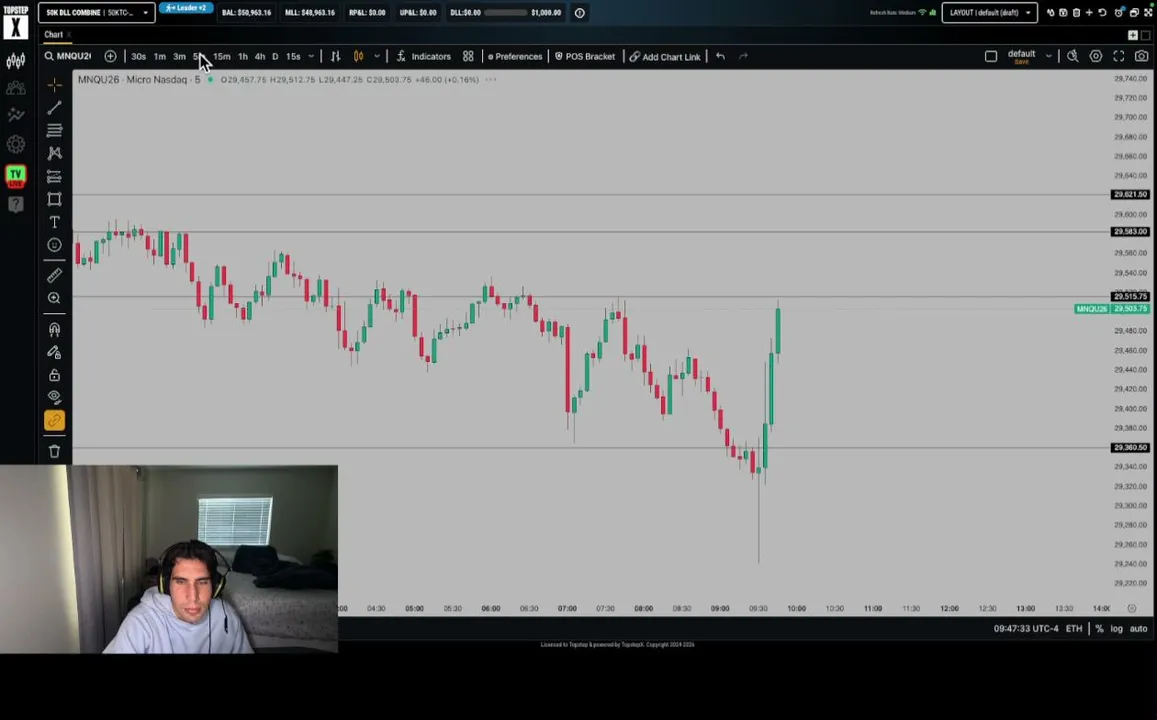The image size is (1157, 720).
Task: Click the chart layout square icon
Action: (x=991, y=56)
